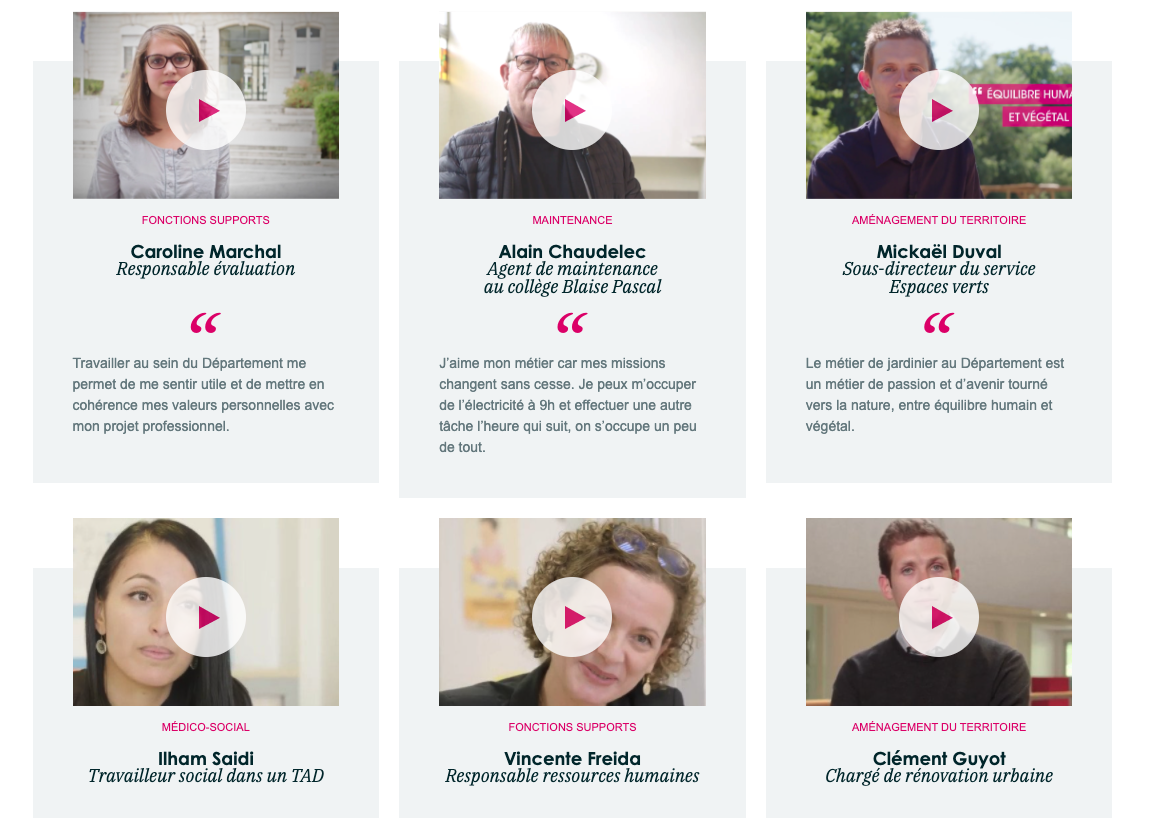
Task: Click the name Mickaël Duval
Action: 939,252
